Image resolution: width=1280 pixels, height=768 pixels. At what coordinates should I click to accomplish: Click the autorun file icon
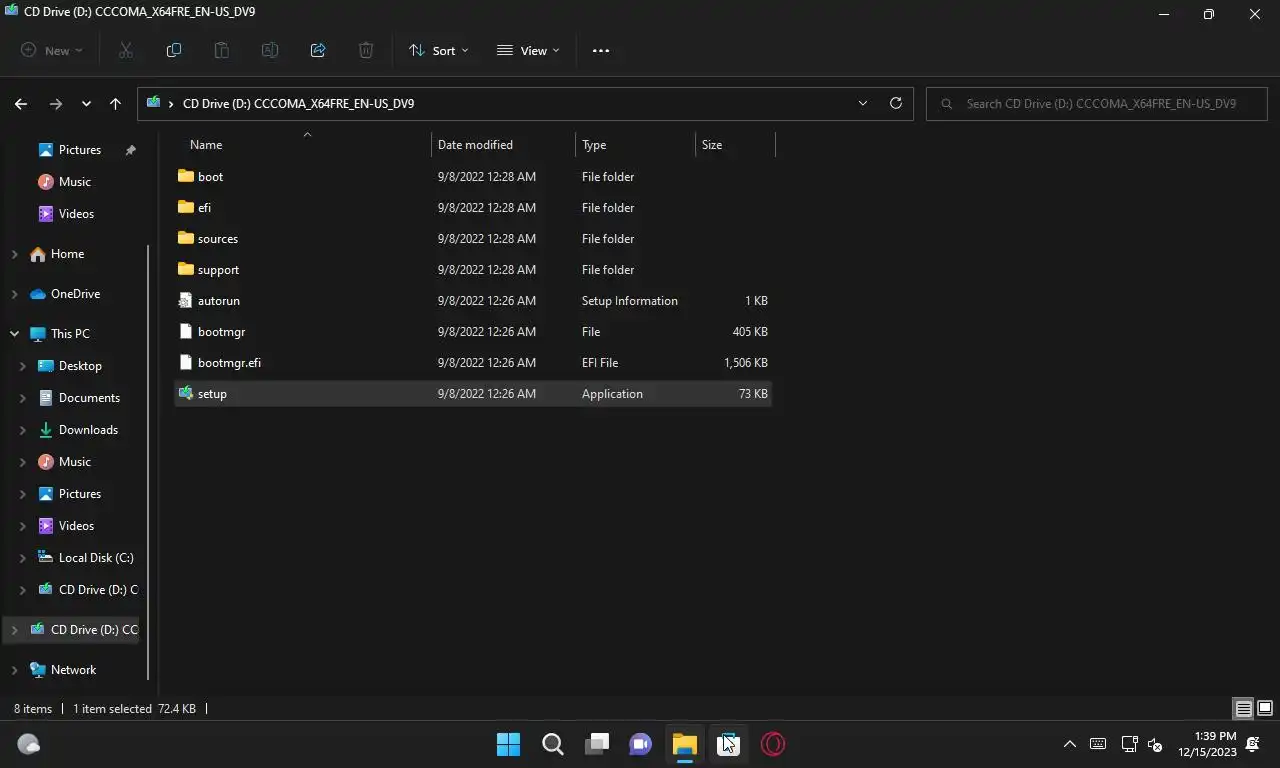(185, 300)
